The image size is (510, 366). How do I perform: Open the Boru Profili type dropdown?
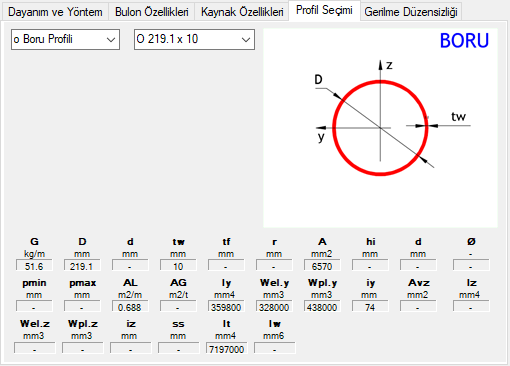tap(65, 39)
